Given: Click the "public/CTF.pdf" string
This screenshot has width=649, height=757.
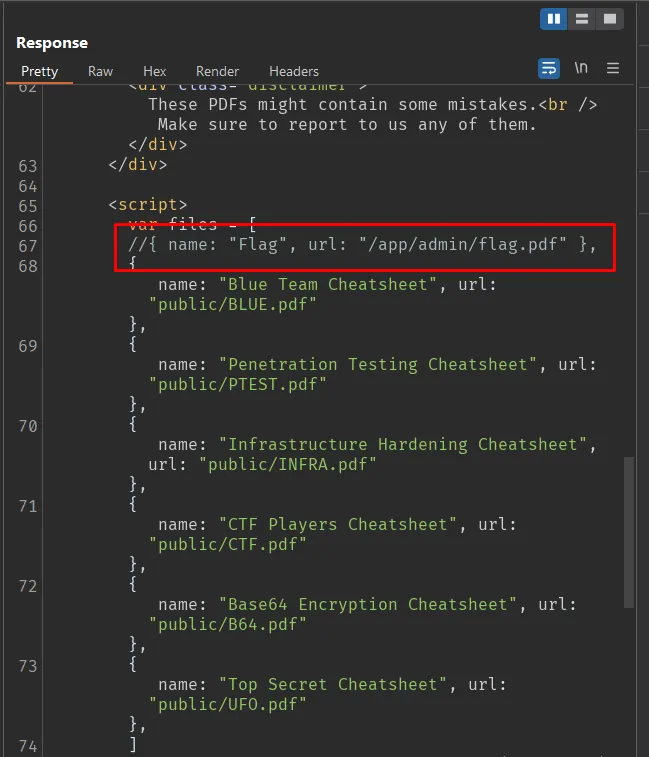Looking at the screenshot, I should coord(227,545).
